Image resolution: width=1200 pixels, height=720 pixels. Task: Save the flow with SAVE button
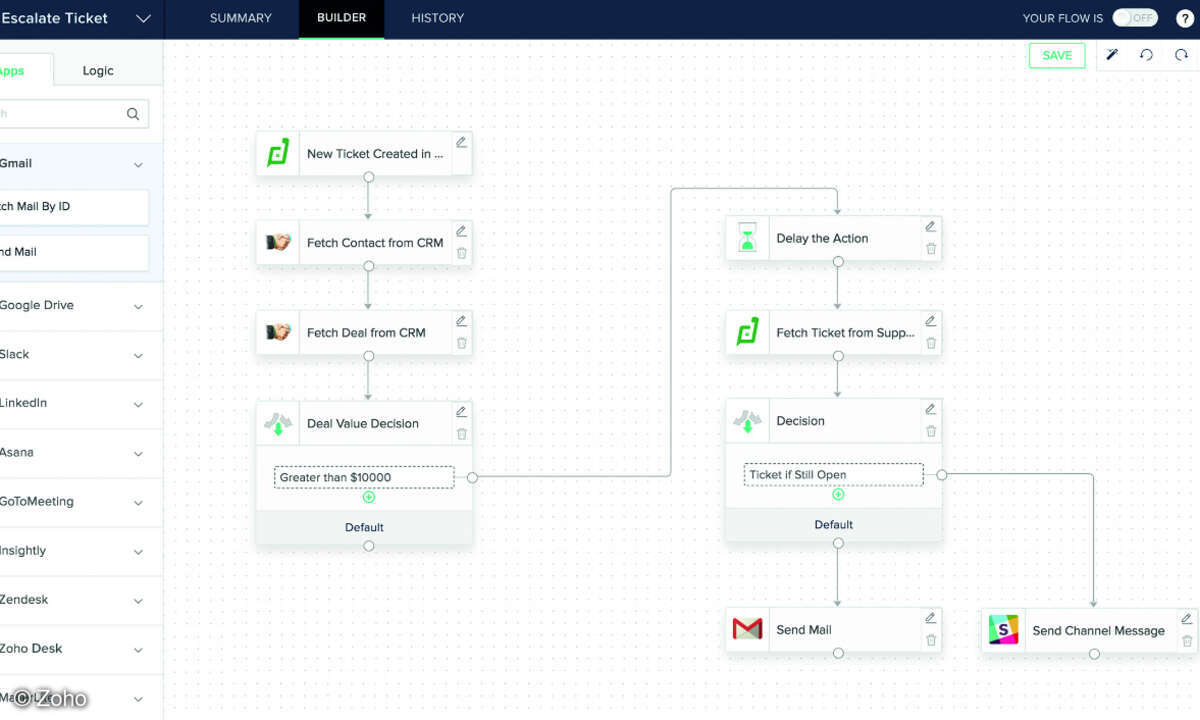coord(1057,55)
